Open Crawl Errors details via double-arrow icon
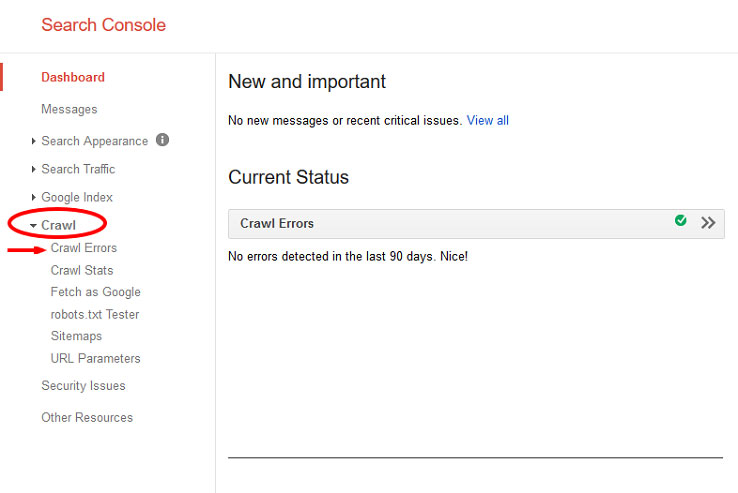The width and height of the screenshot is (738, 493). 708,223
